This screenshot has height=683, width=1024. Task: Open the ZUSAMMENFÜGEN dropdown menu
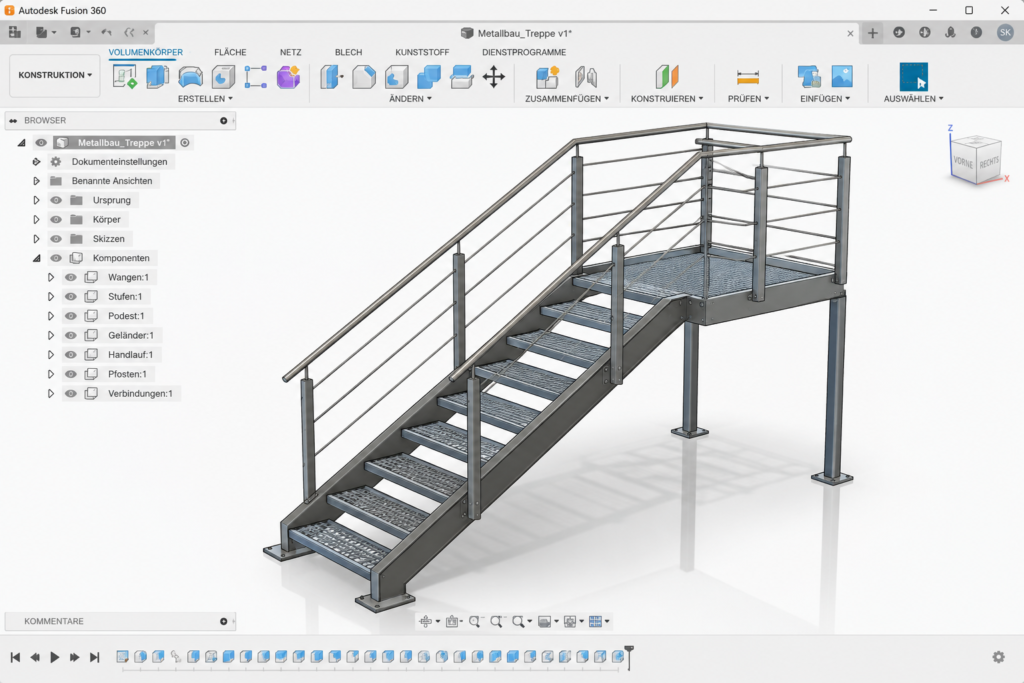click(x=567, y=99)
